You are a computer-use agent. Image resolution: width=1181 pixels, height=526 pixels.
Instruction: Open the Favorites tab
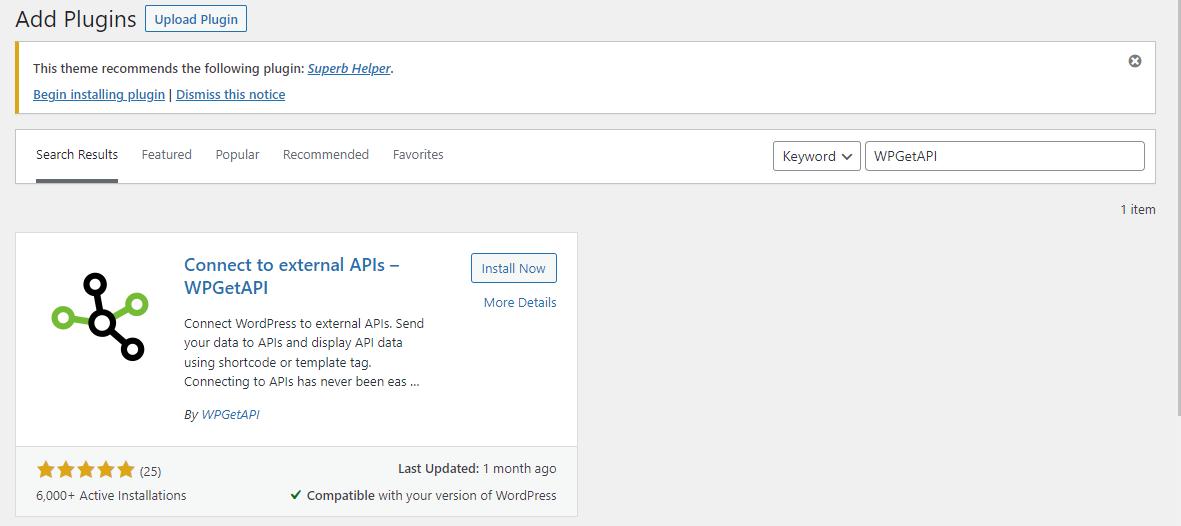(x=418, y=154)
